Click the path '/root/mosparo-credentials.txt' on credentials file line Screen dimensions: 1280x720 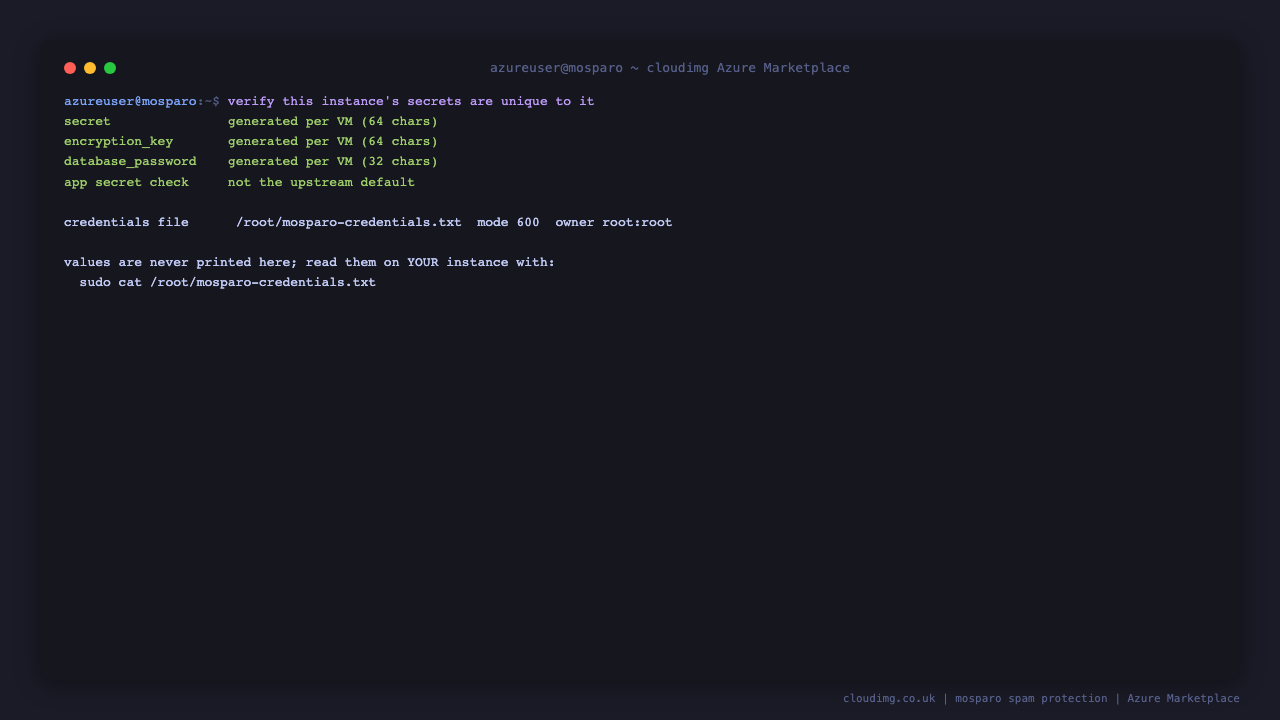[349, 222]
